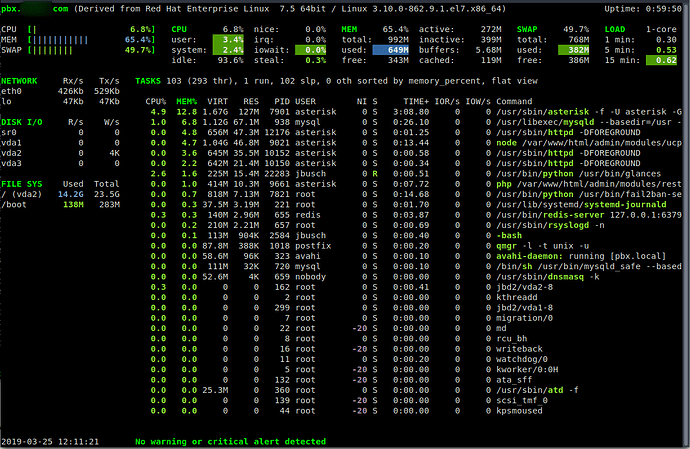This screenshot has width=690, height=449.
Task: Click the no warning alert status message
Action: click(231, 442)
